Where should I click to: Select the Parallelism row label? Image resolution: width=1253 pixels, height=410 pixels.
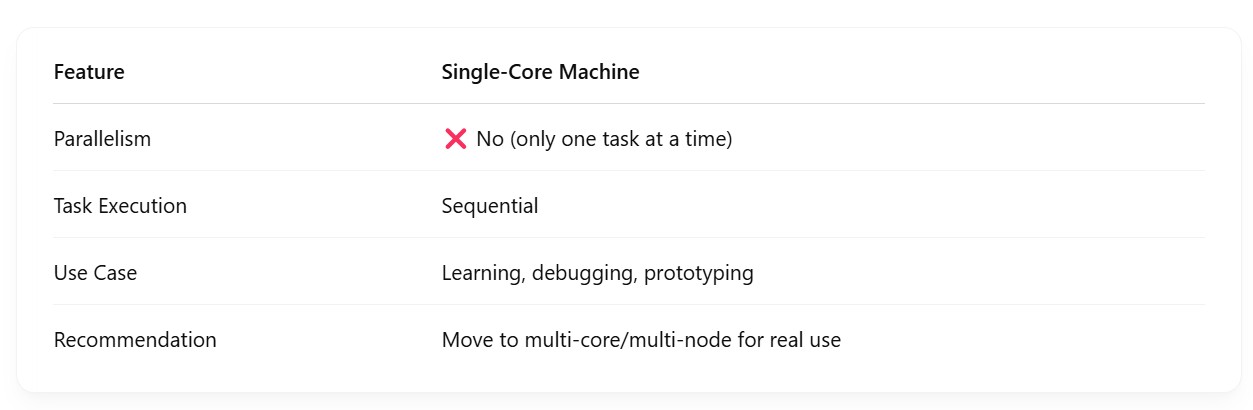point(102,139)
